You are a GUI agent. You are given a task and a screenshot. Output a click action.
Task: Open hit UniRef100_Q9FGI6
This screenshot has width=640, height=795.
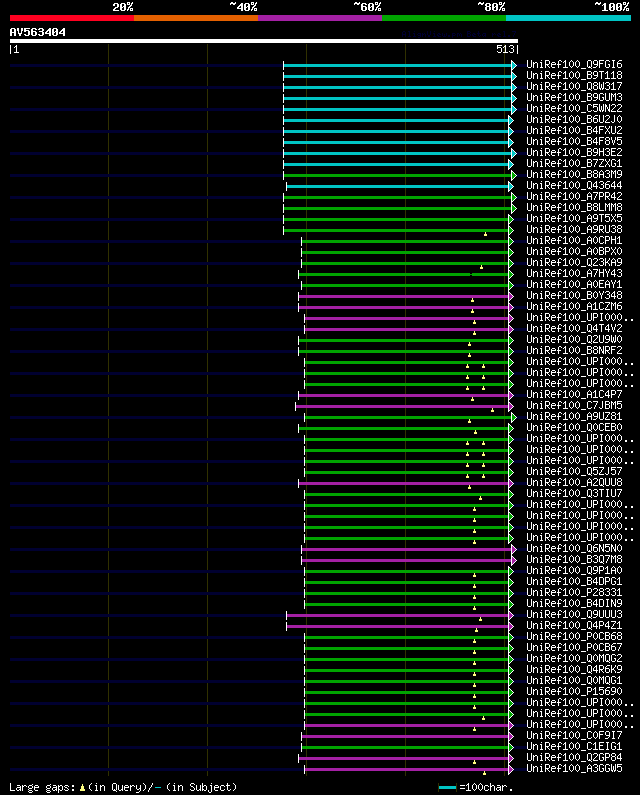574,64
